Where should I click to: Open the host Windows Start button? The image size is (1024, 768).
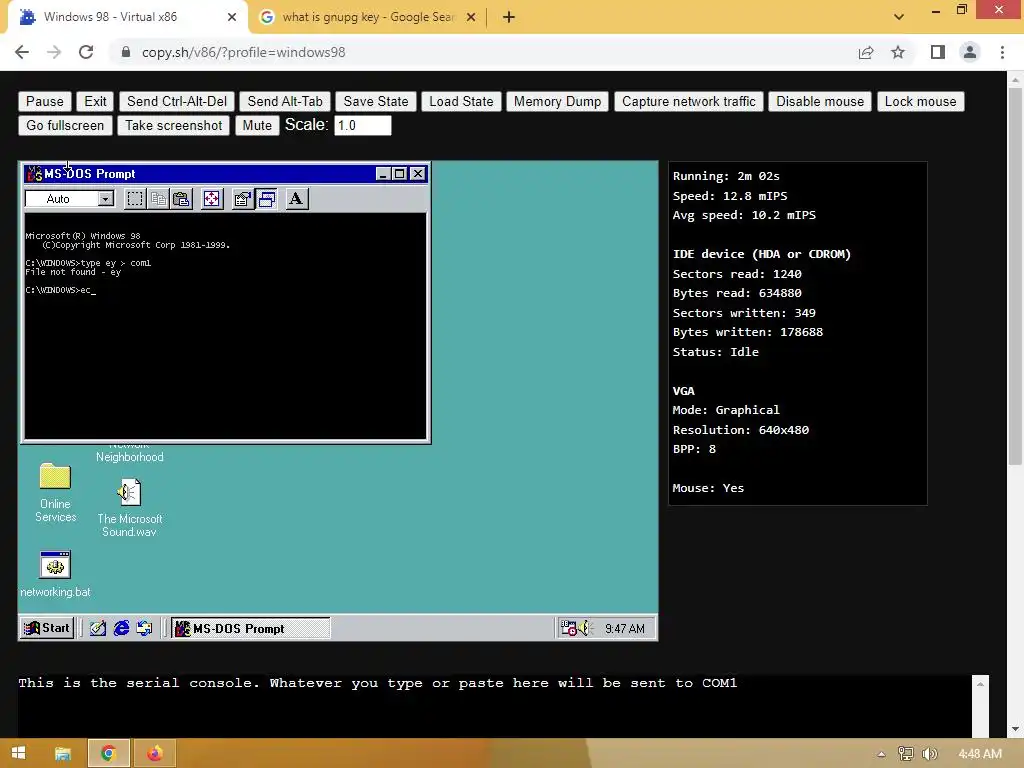pos(18,753)
